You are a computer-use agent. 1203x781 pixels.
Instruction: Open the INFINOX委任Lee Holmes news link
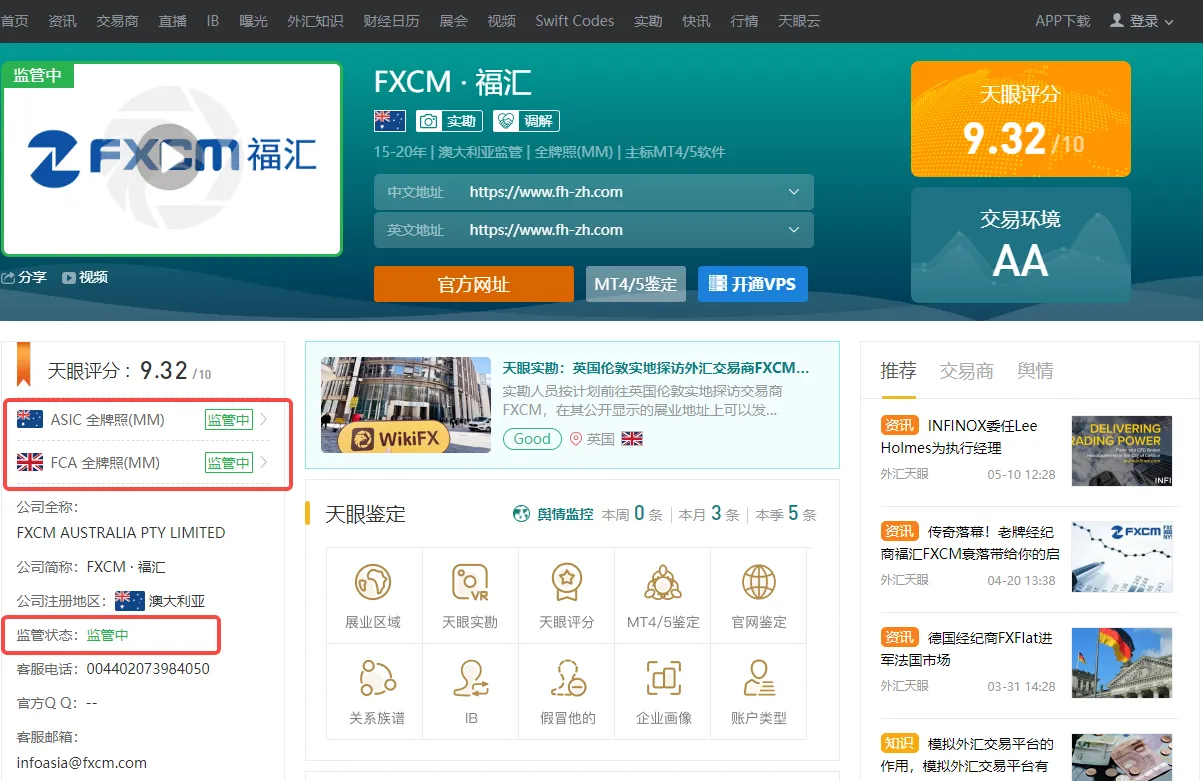point(959,437)
